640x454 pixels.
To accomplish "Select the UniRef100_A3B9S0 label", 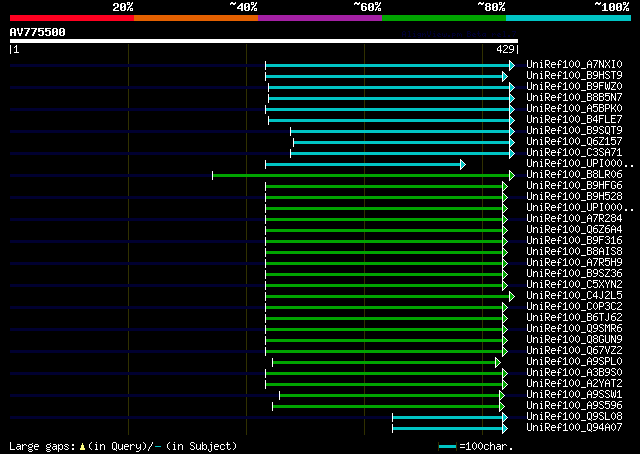I will click(574, 373).
